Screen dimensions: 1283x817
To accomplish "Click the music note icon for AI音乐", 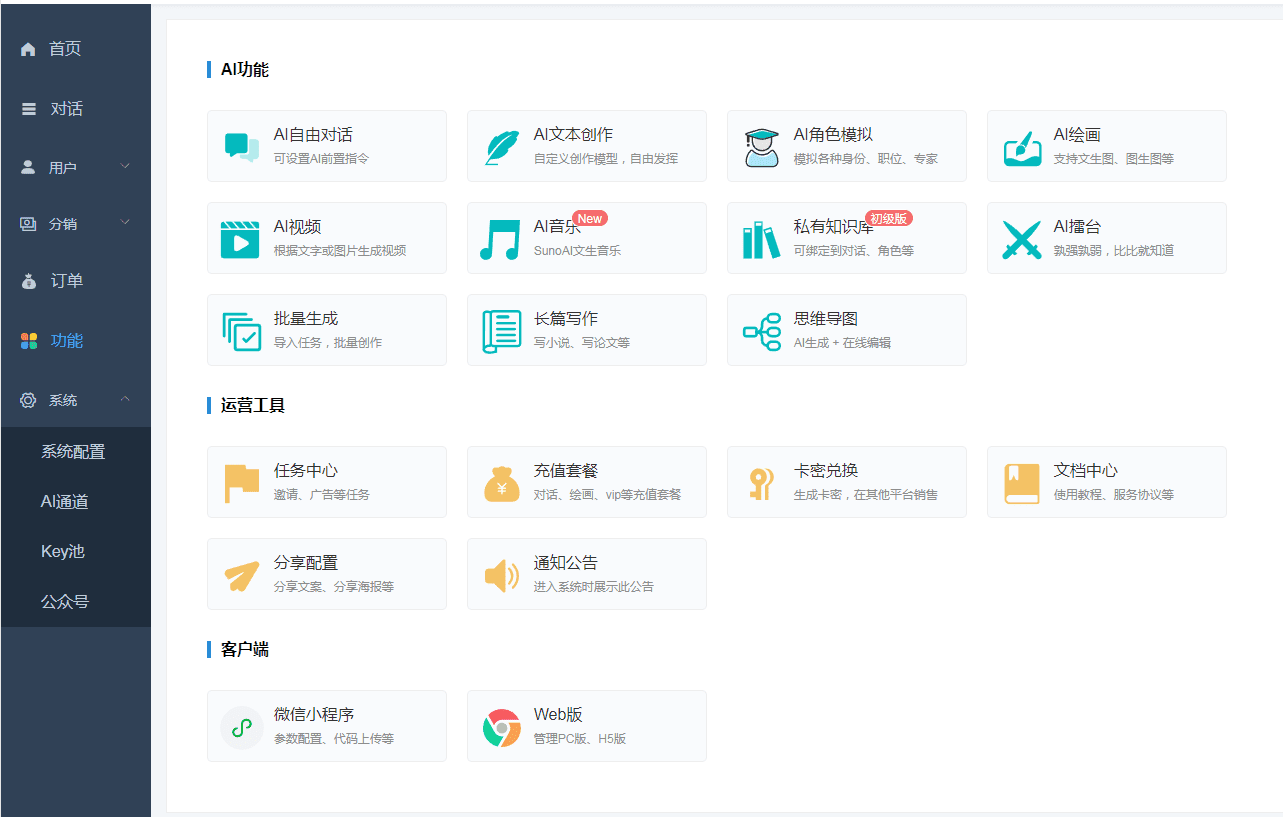I will coord(500,240).
